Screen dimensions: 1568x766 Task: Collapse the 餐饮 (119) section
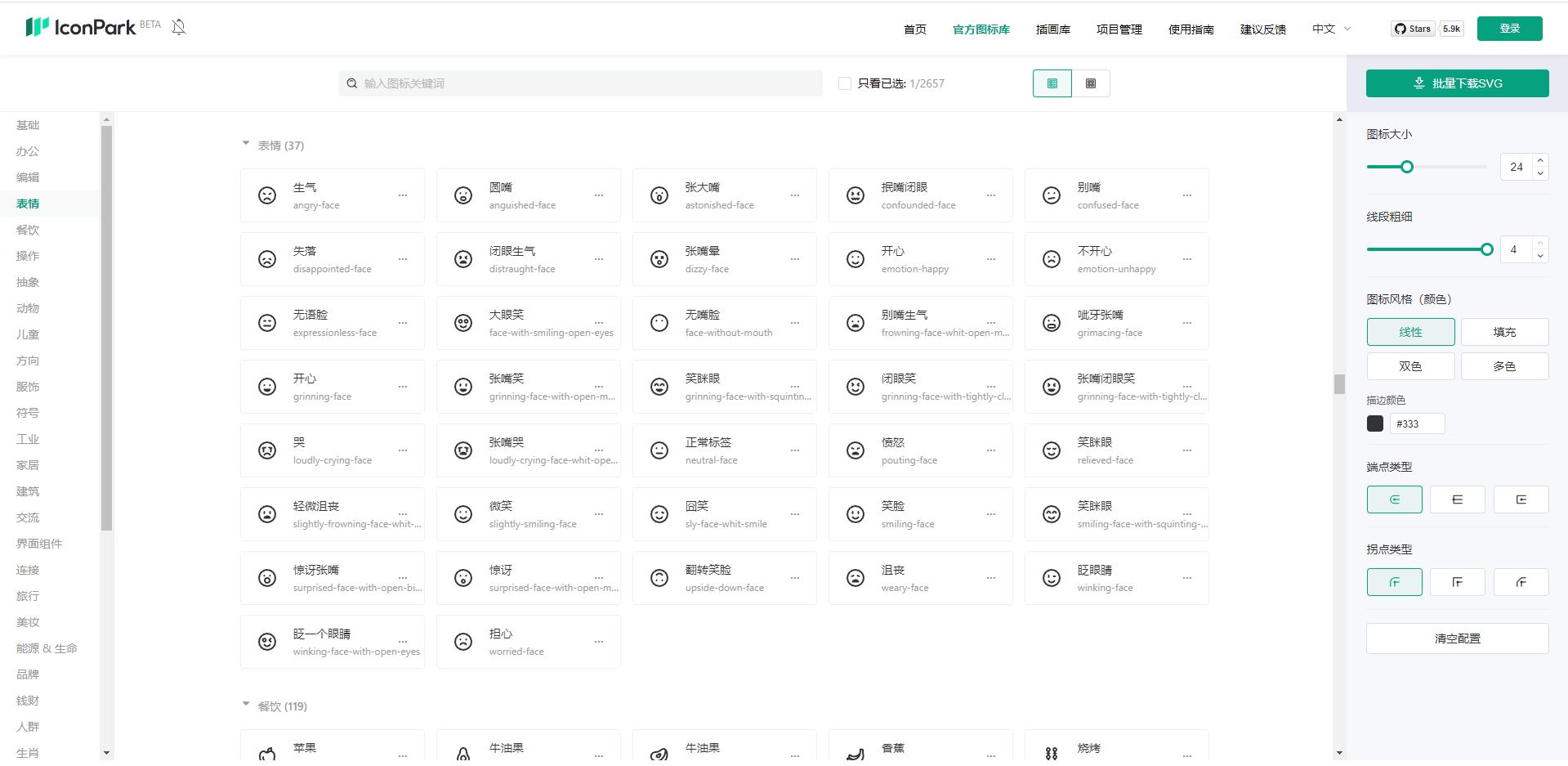click(x=246, y=704)
